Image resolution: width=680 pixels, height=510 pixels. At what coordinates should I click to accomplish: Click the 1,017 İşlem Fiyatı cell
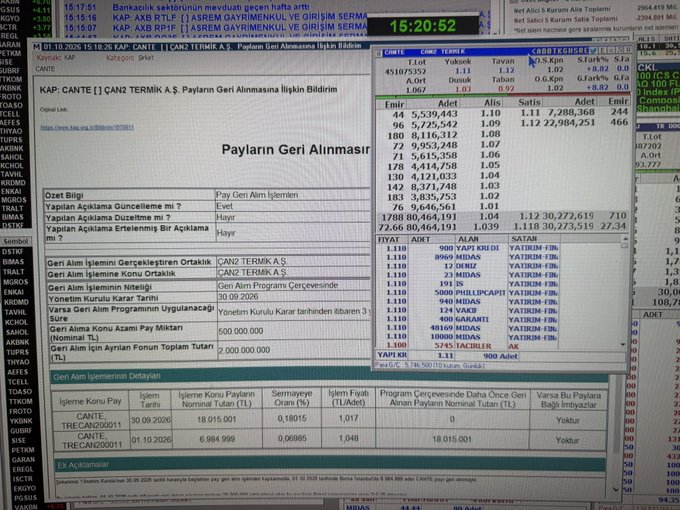pos(348,418)
